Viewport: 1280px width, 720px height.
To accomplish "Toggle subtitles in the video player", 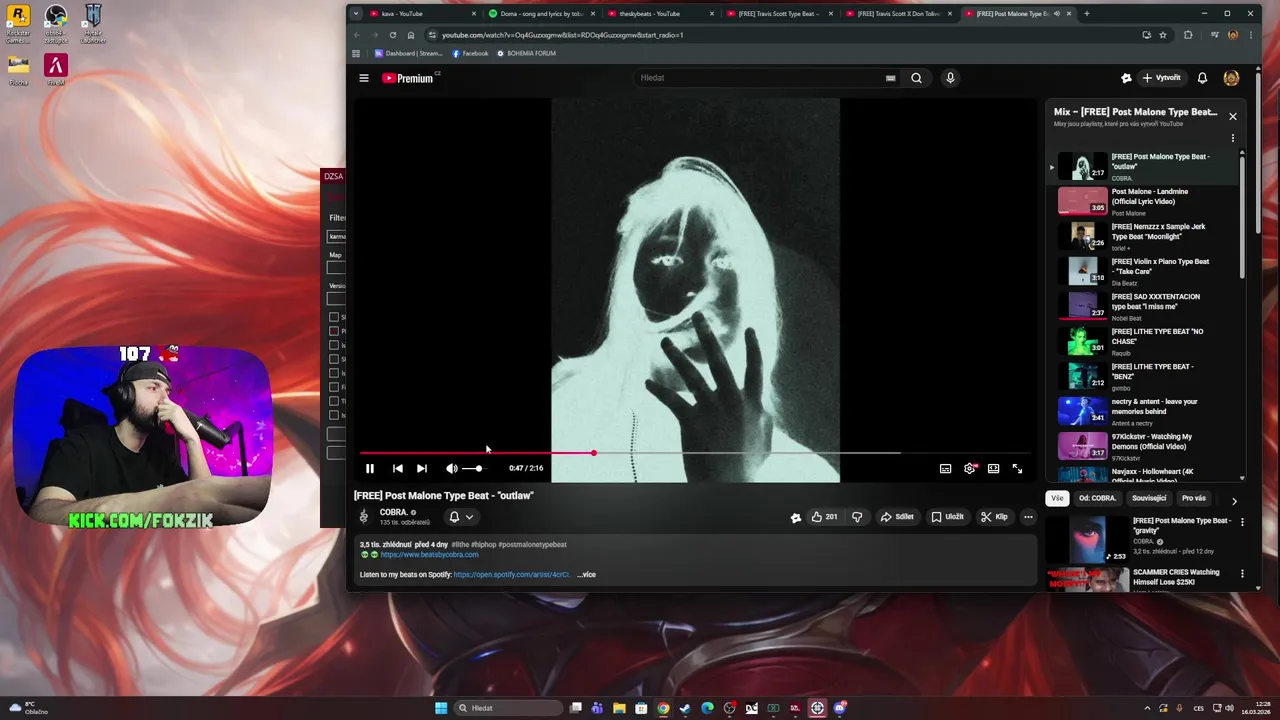I will [x=945, y=468].
